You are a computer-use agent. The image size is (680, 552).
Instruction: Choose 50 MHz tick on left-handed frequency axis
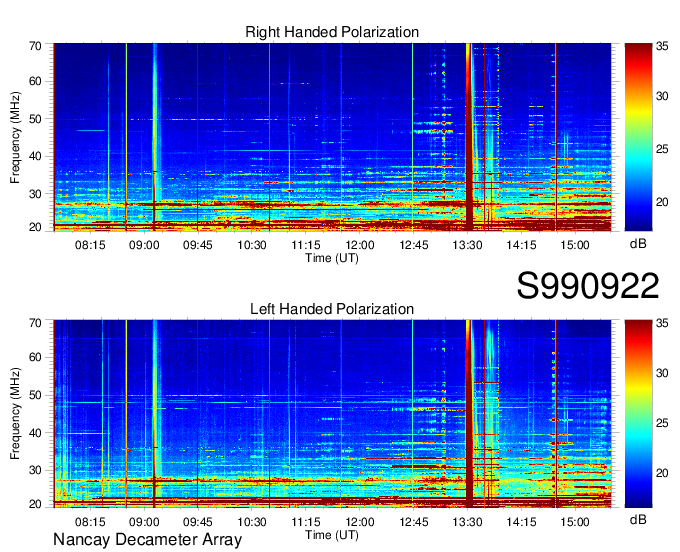point(35,395)
